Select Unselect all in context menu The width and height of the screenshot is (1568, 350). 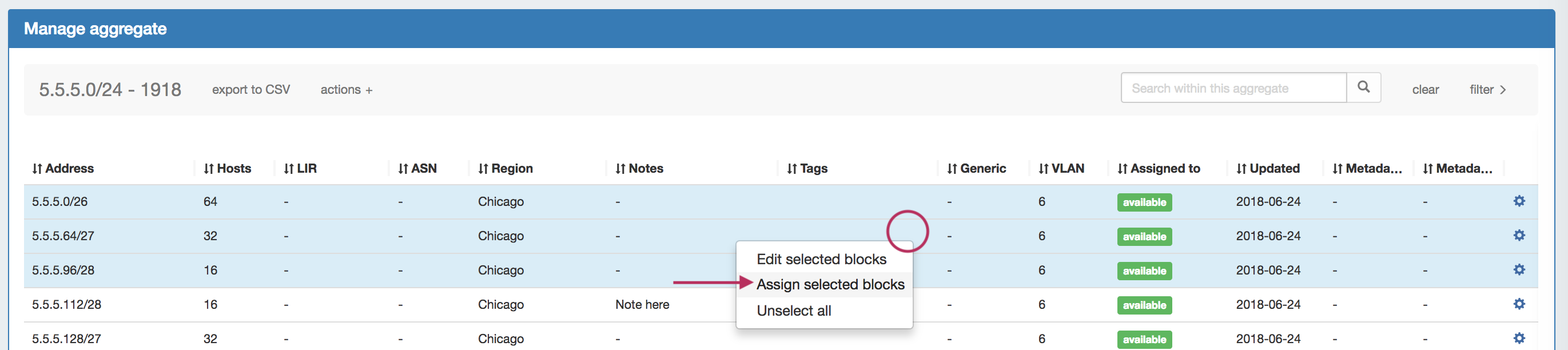point(794,311)
